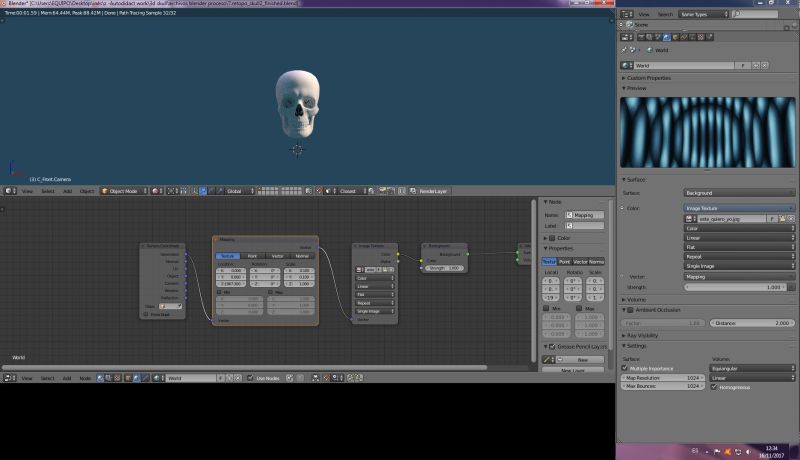Click the World preview thumbnail image
800x460 pixels.
(707, 132)
